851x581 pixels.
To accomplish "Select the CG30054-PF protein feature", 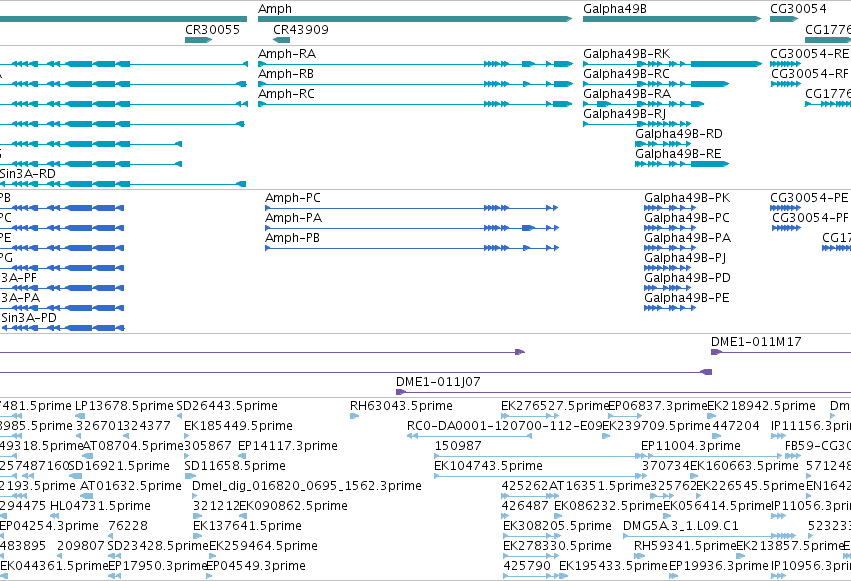I will point(786,228).
